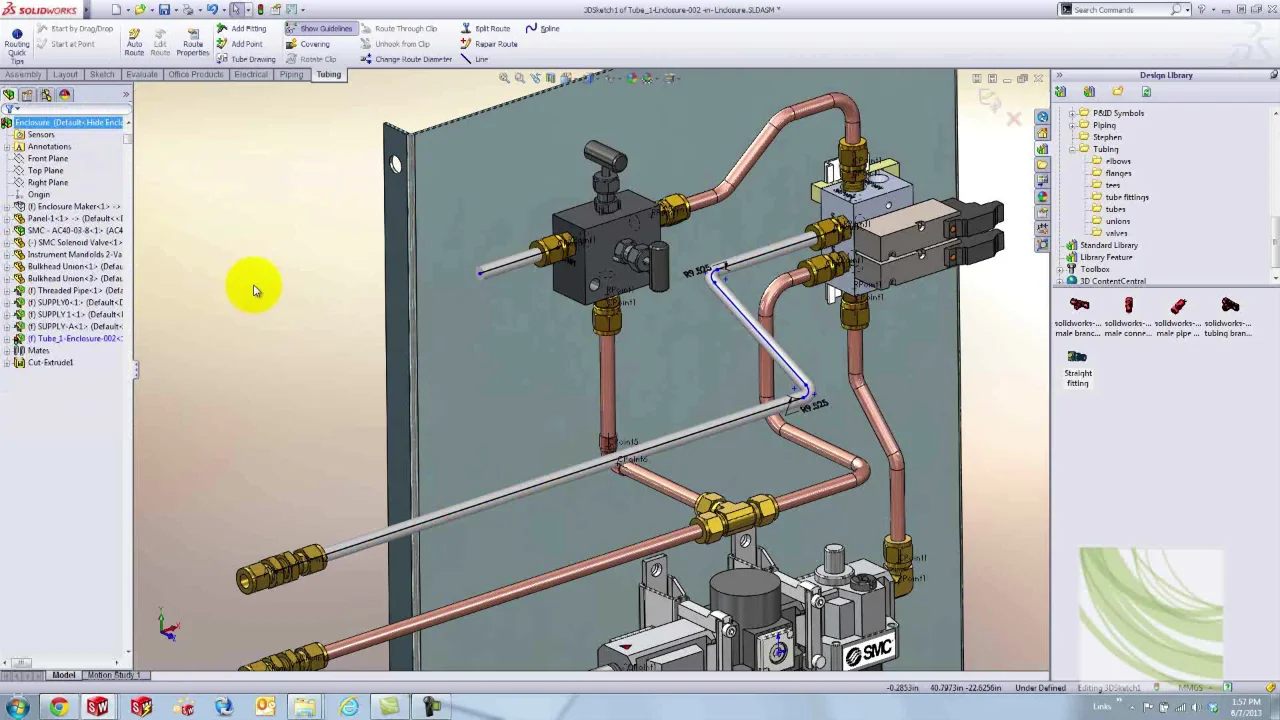Open the DisplayManager tab icon

[x=65, y=95]
